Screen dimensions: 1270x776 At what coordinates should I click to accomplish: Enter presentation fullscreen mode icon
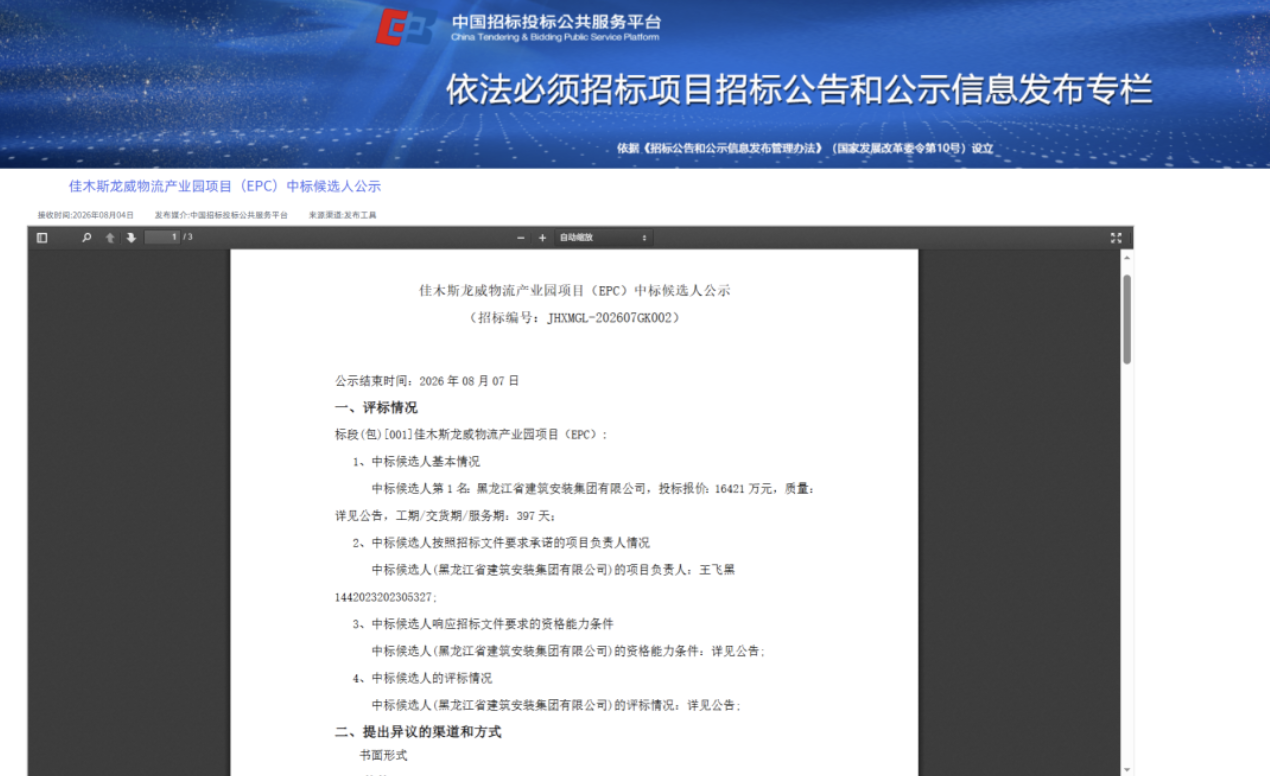coord(1116,238)
